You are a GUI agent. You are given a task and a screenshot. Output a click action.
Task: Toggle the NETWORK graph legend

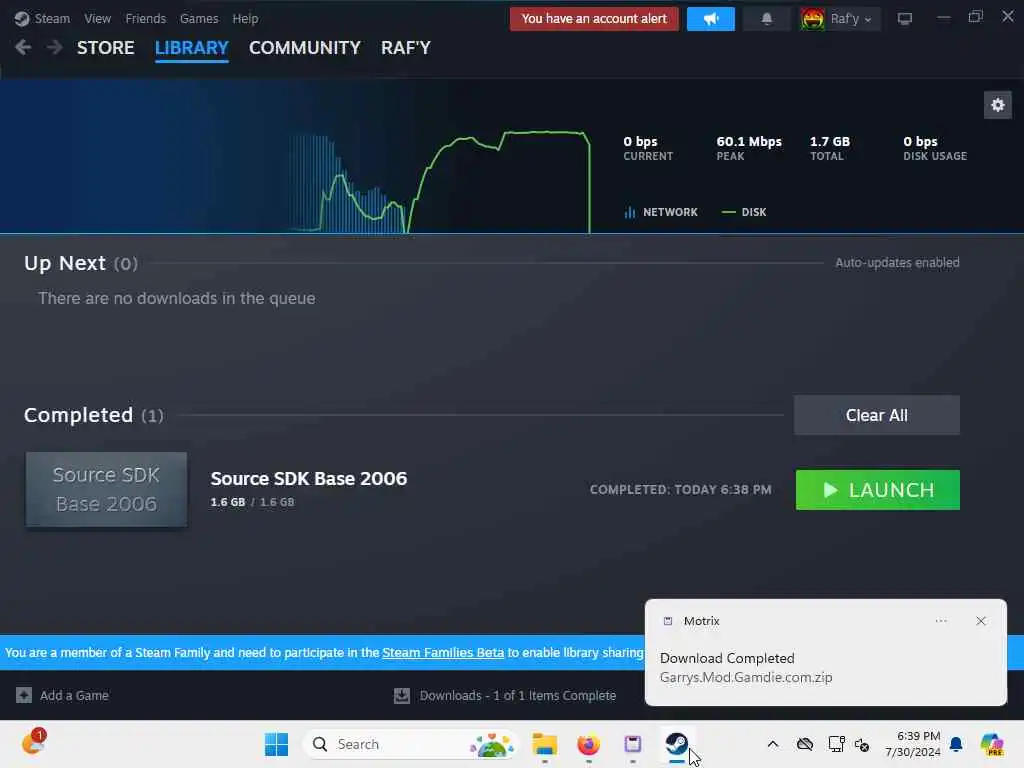pos(661,212)
